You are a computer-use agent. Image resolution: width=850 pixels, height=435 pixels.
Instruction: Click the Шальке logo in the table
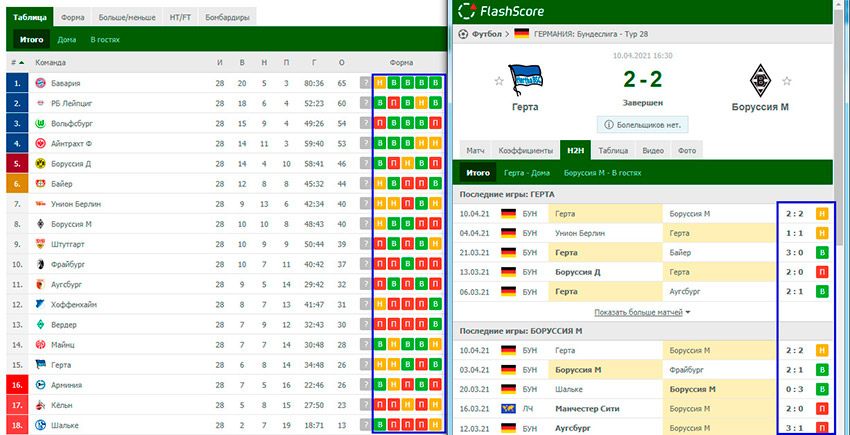tap(40, 425)
